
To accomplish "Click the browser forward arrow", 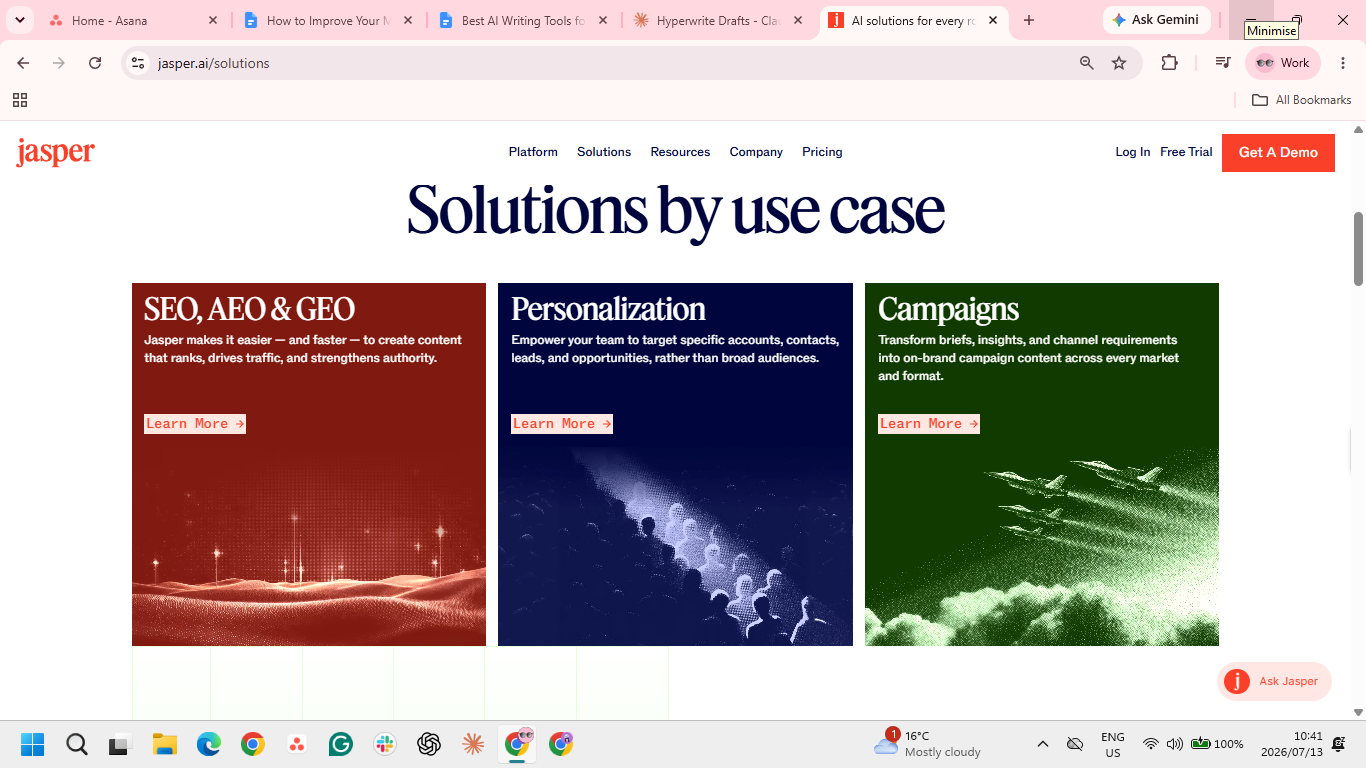I will coord(59,63).
